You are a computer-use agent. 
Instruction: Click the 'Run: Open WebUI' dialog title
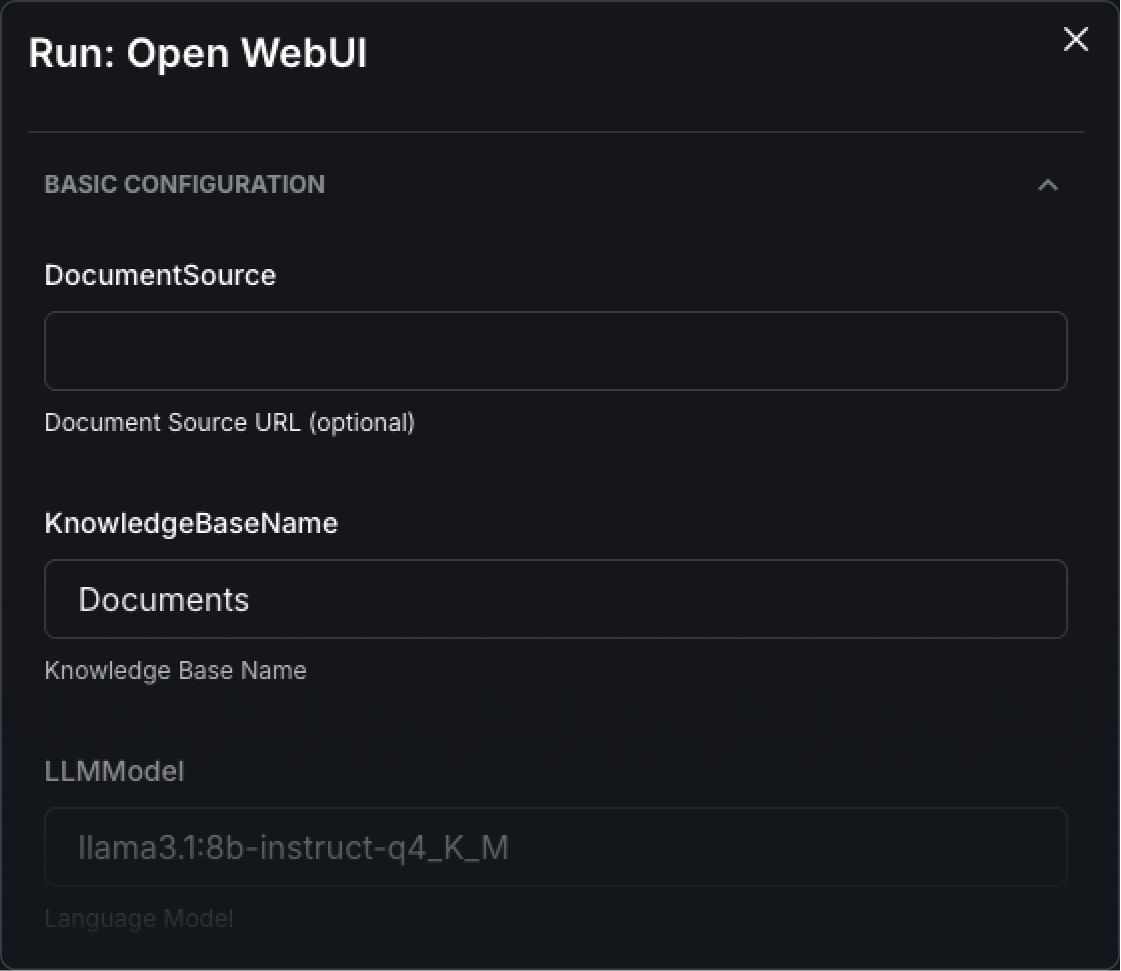point(197,54)
